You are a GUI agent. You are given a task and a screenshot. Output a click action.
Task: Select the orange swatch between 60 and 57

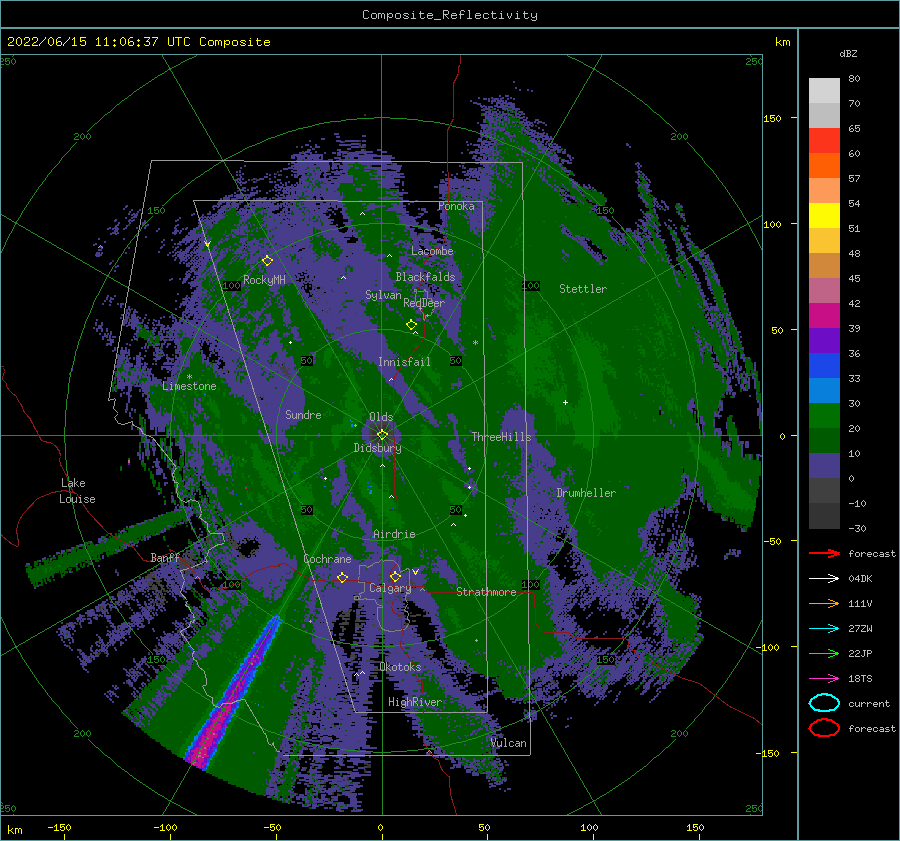824,165
